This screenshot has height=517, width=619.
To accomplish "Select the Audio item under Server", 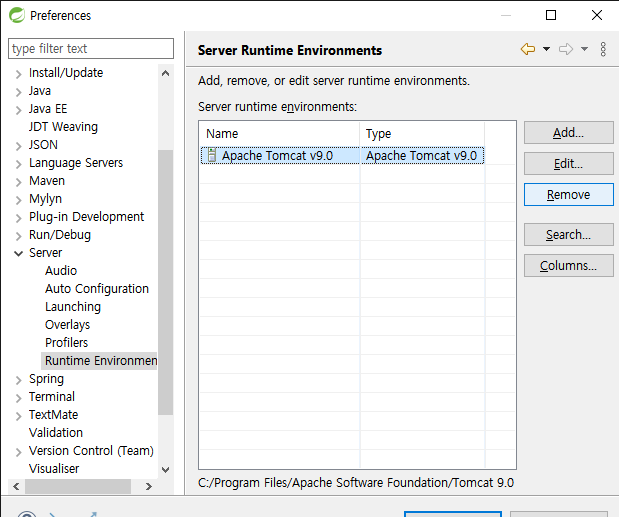I will click(61, 270).
